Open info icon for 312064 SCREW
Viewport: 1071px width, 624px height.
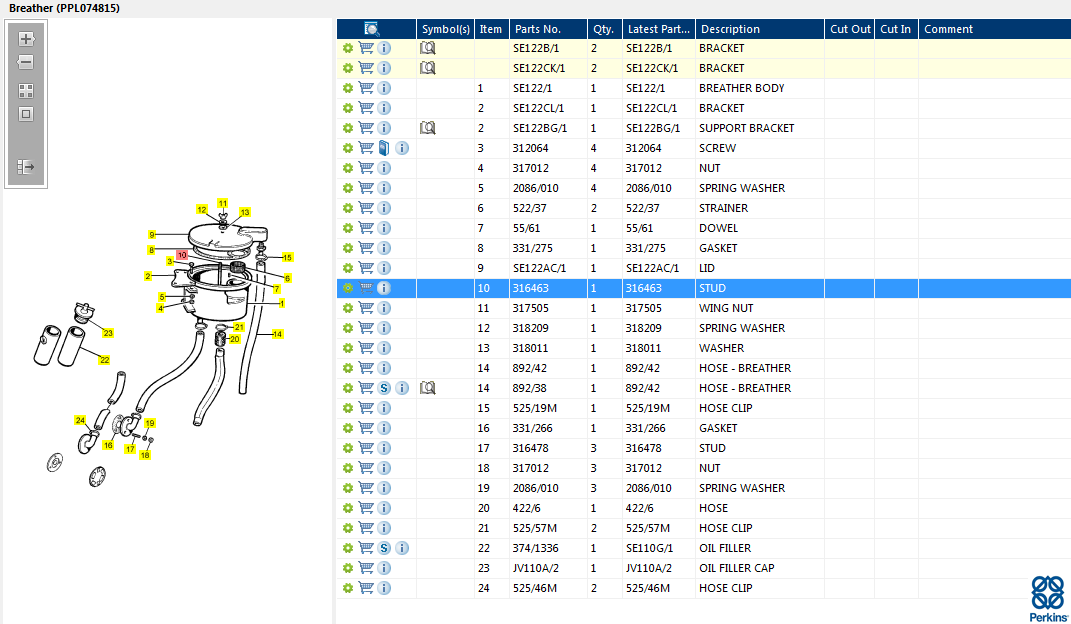click(x=402, y=148)
